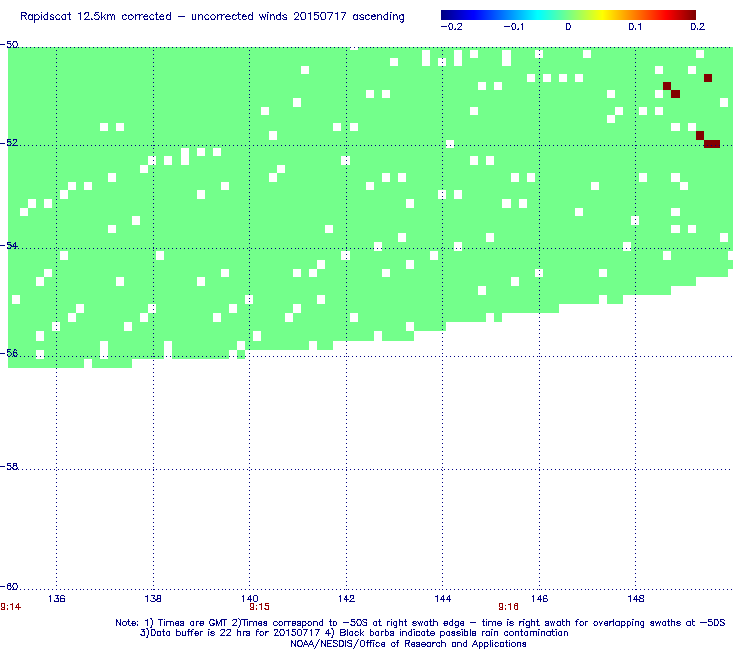Click the red time label 9:16
This screenshot has height=650, width=740.
(x=508, y=607)
